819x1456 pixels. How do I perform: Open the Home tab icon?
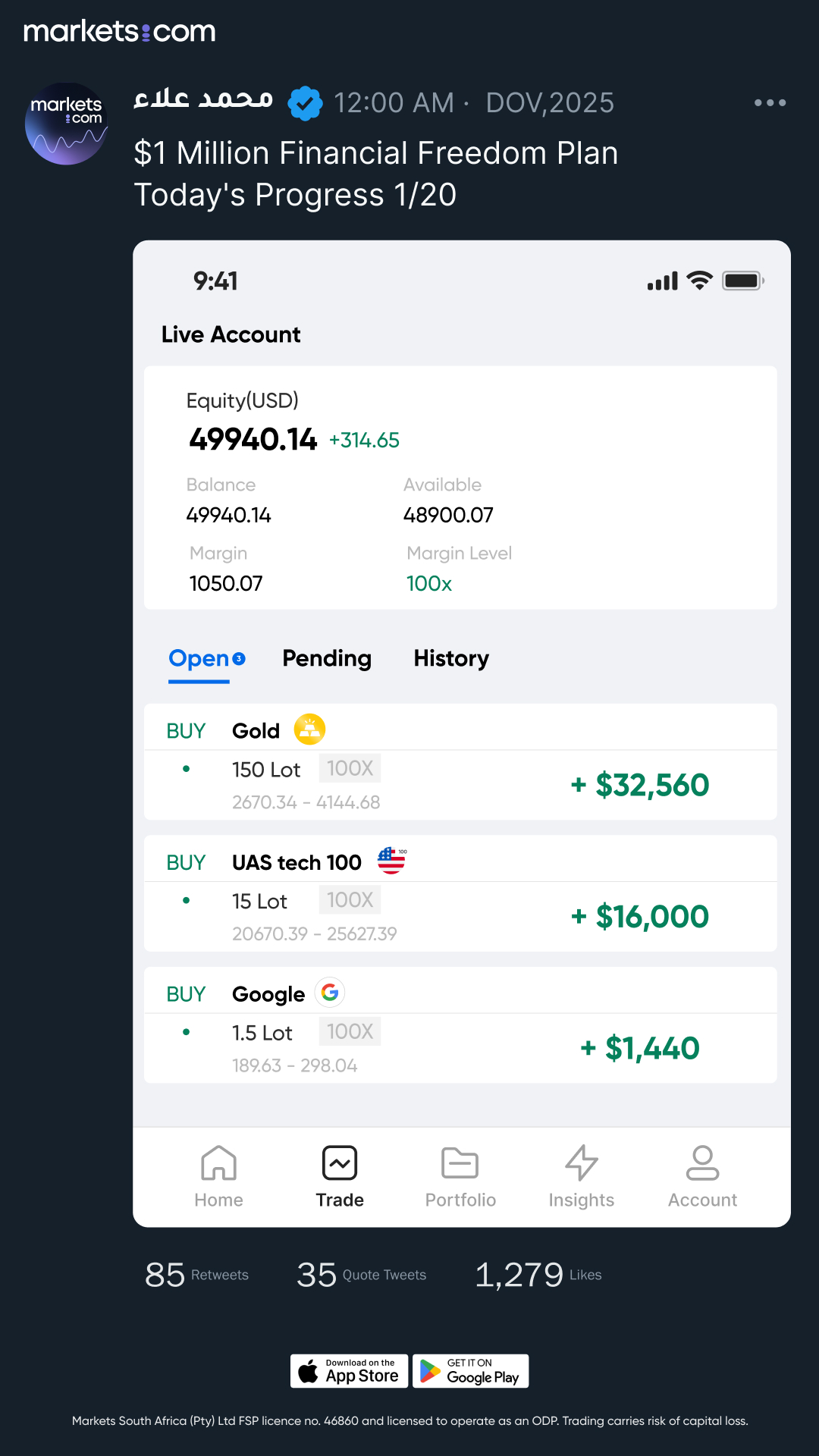point(218,1163)
